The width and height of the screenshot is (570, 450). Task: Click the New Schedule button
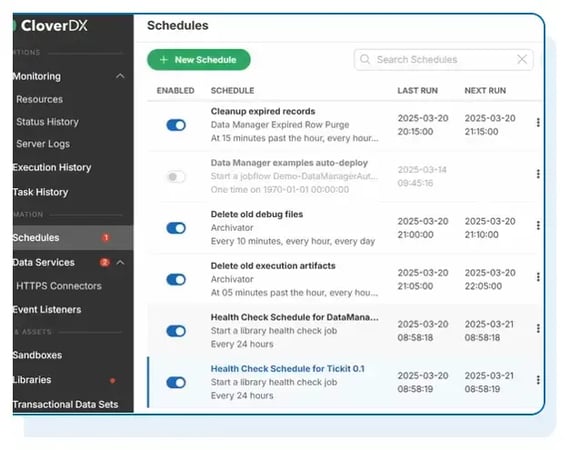[x=198, y=60]
